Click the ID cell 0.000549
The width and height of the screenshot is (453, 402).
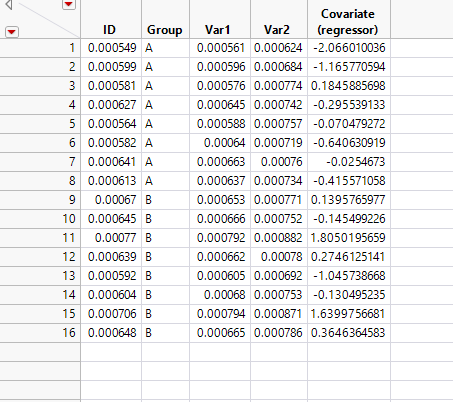pyautogui.click(x=111, y=48)
